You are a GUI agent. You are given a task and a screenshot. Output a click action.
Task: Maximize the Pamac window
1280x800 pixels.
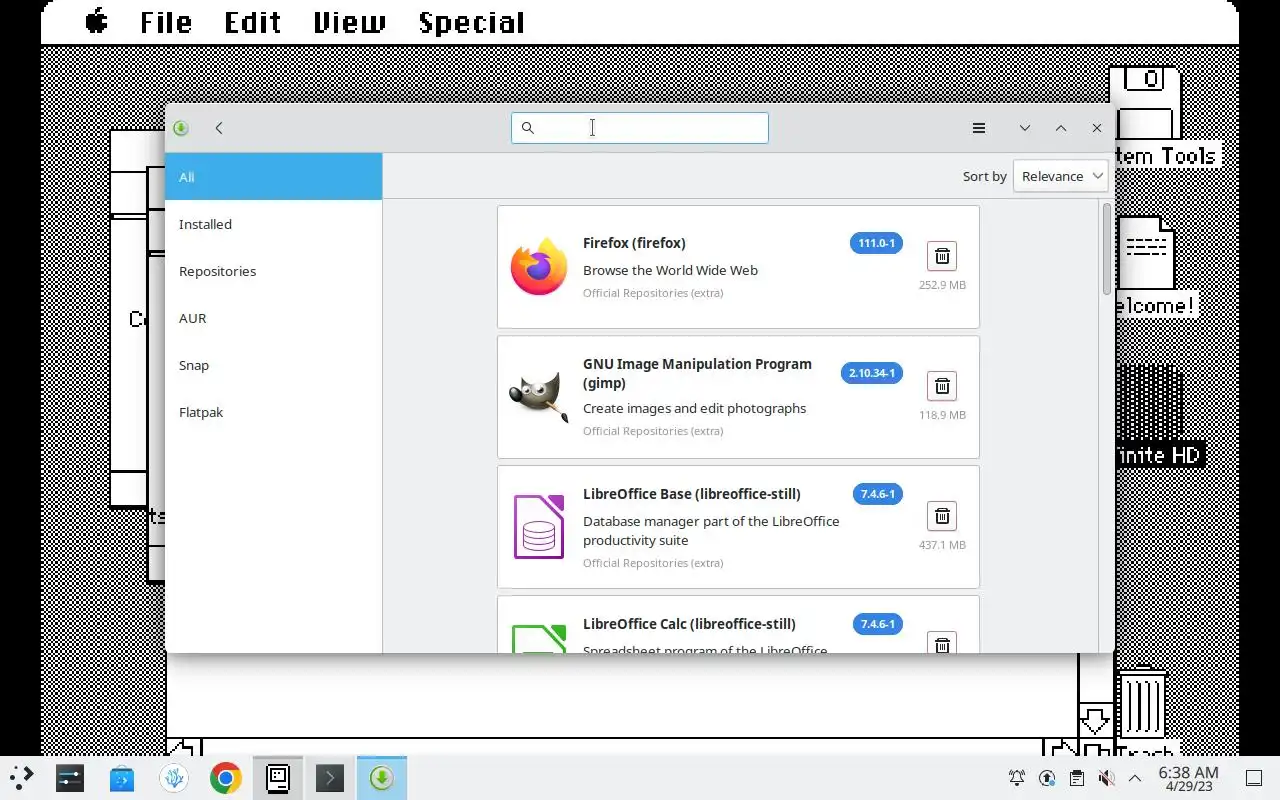pyautogui.click(x=1061, y=128)
